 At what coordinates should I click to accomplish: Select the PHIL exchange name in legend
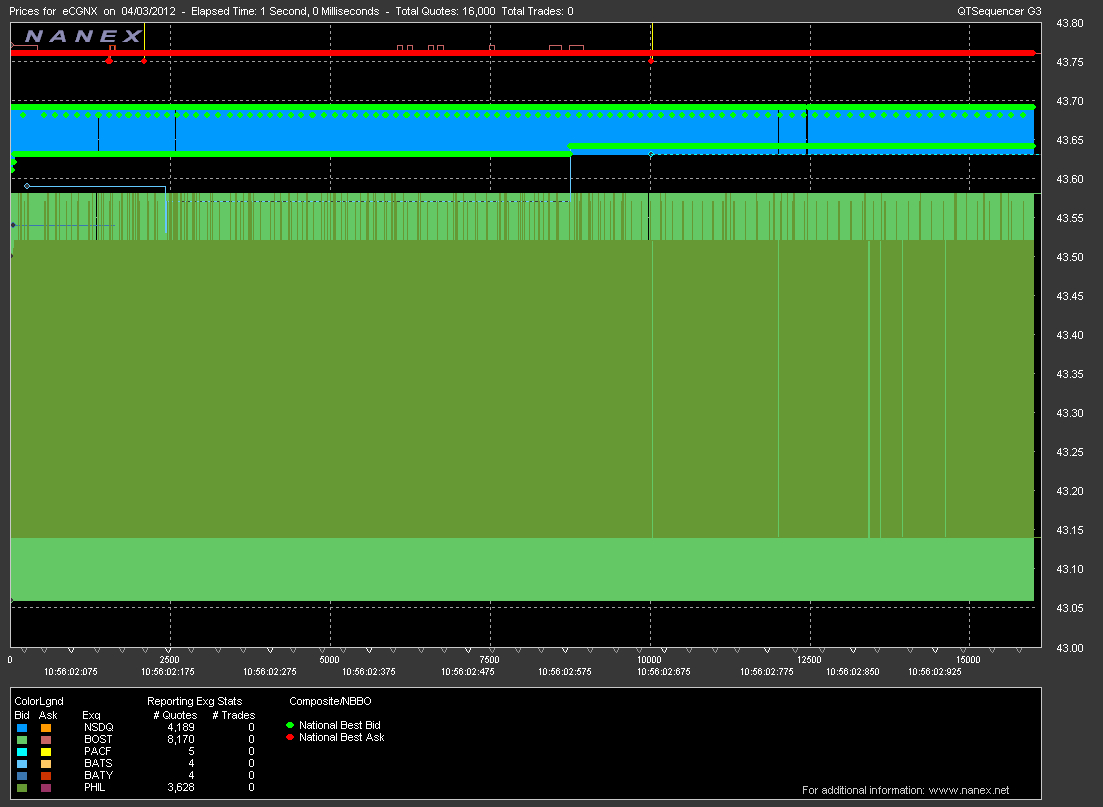tap(95, 787)
